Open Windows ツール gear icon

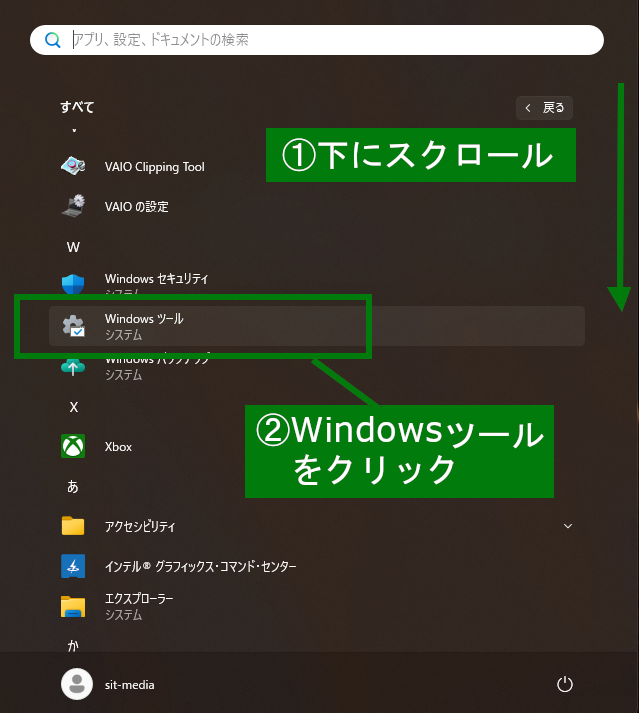73,326
